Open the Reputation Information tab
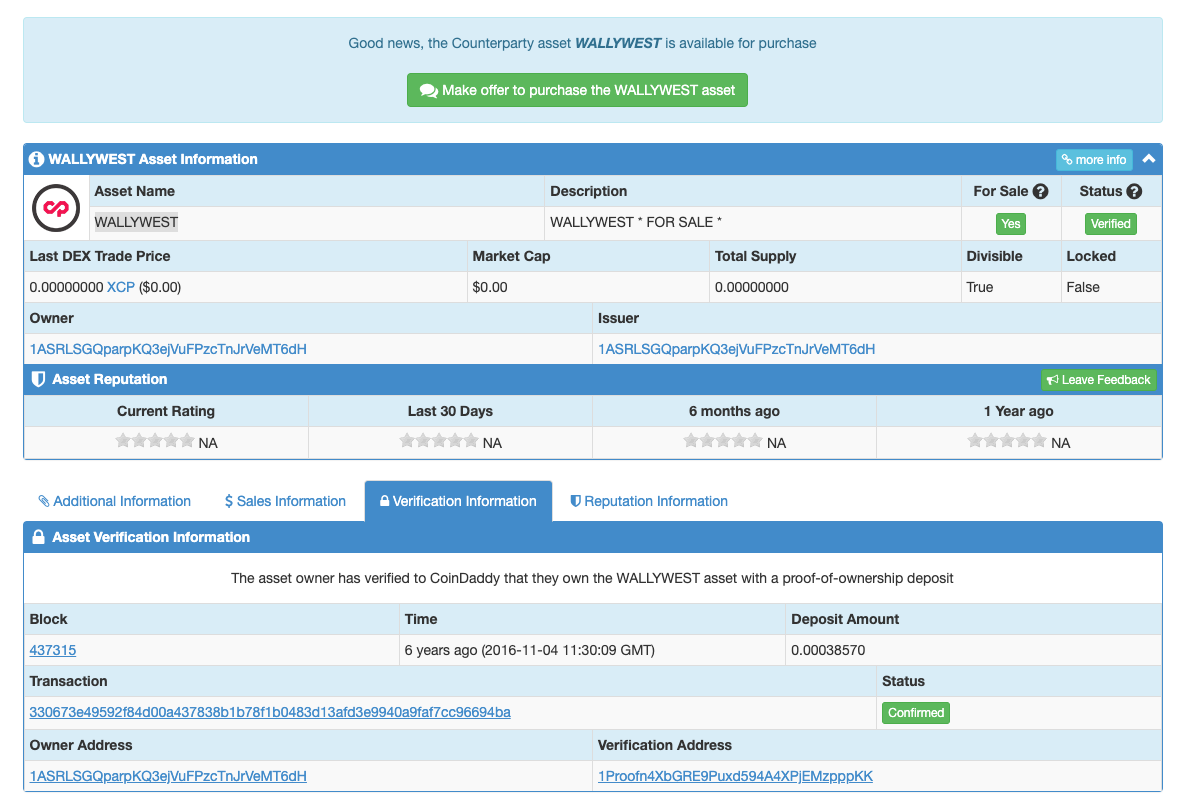Screen dimensions: 1193x802 (x=649, y=501)
